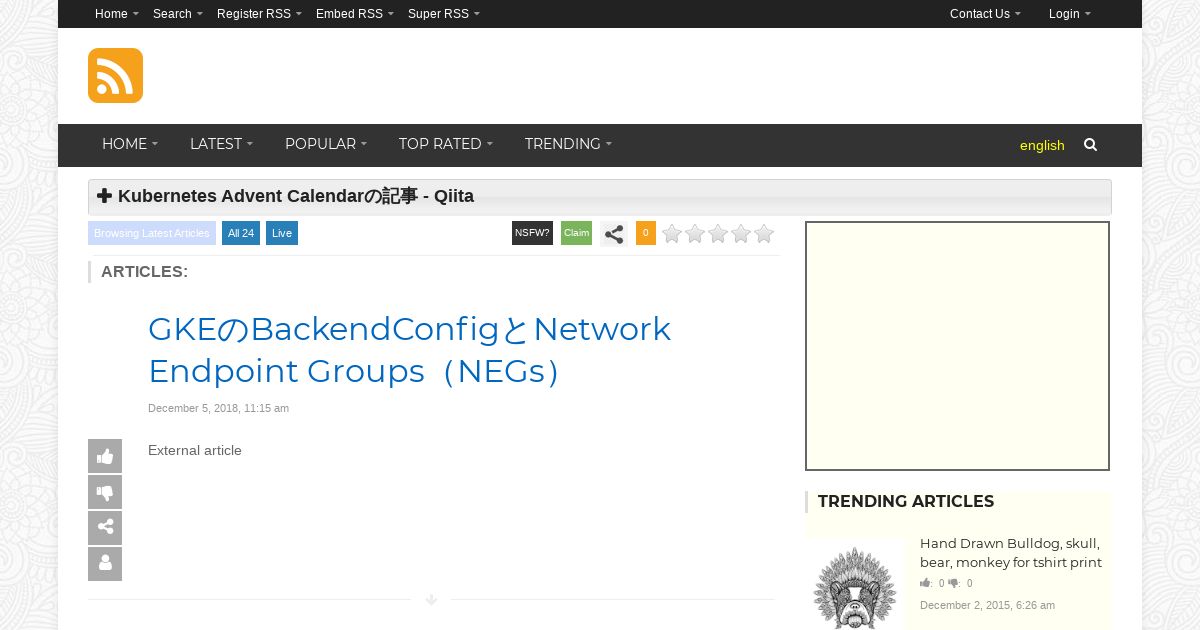
Task: Click the orange RSS feed logo
Action: pyautogui.click(x=115, y=75)
